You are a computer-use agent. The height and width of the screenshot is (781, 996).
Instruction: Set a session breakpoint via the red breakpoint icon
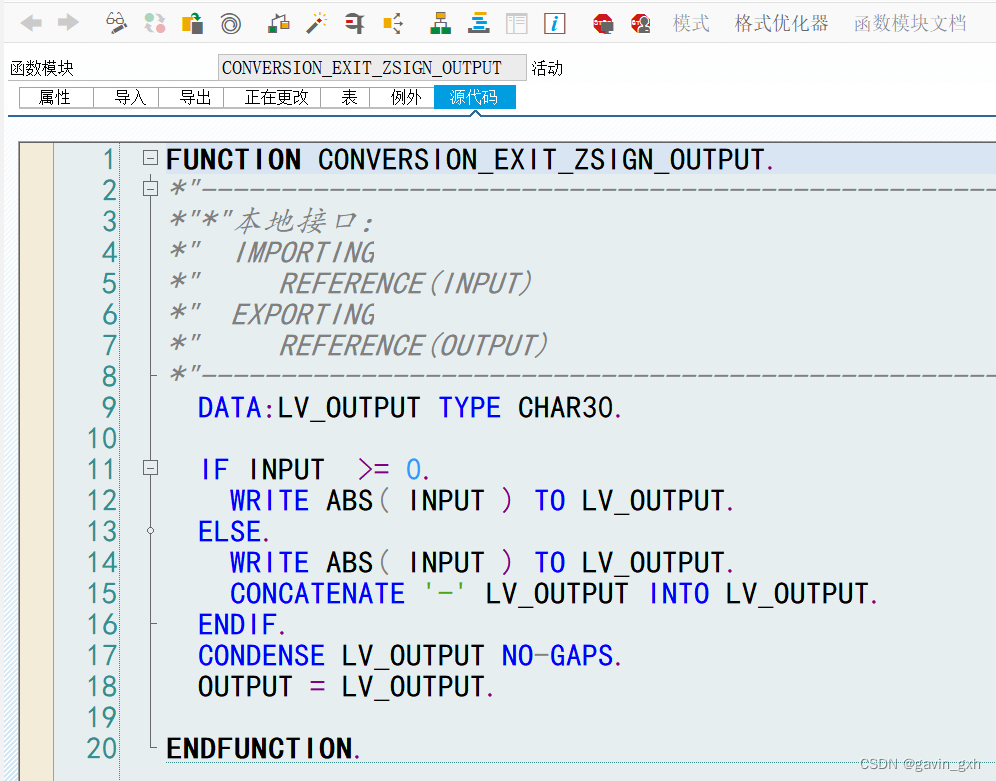(604, 22)
